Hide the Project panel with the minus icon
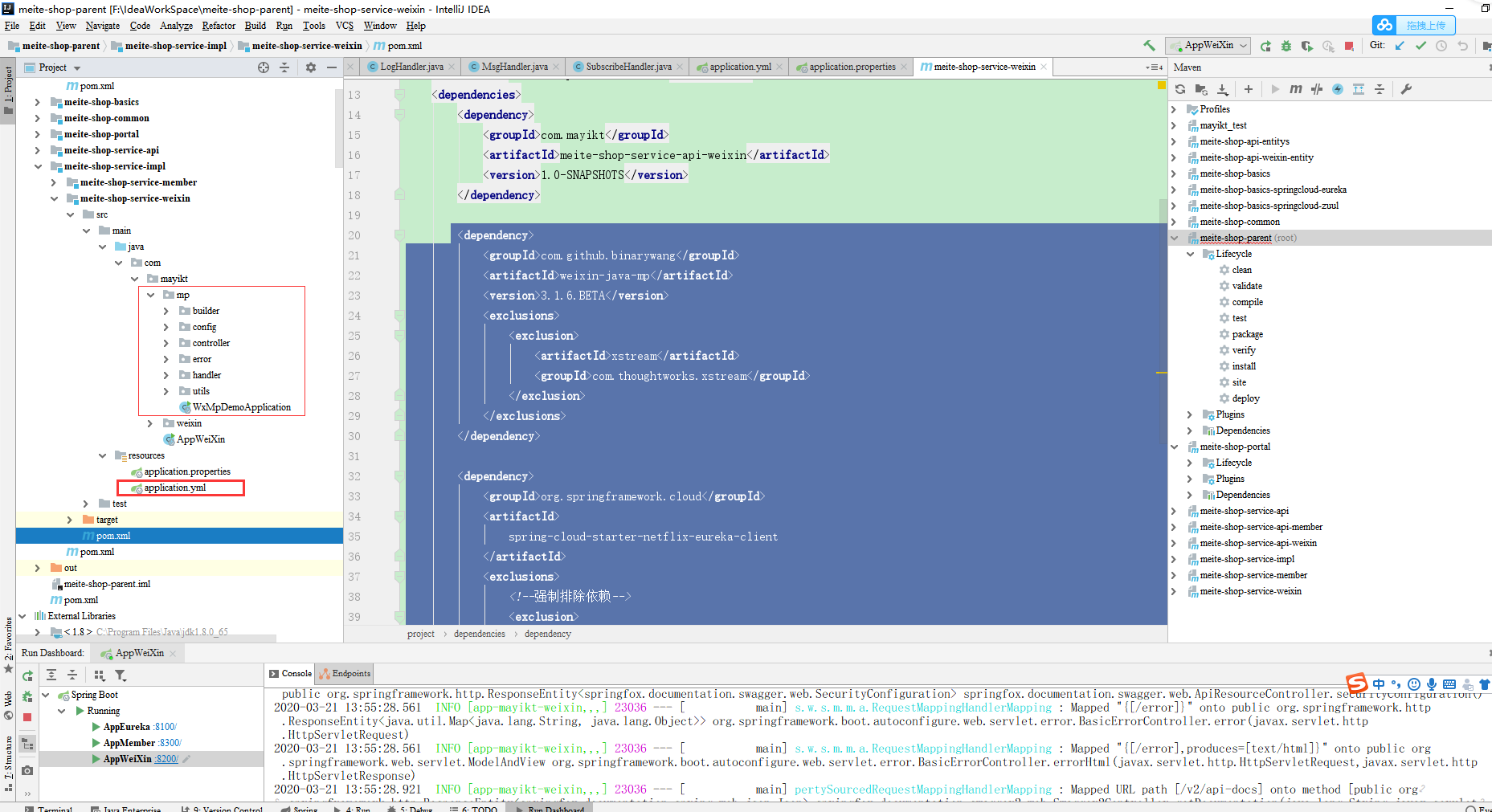This screenshot has height=812, width=1492. pos(332,67)
